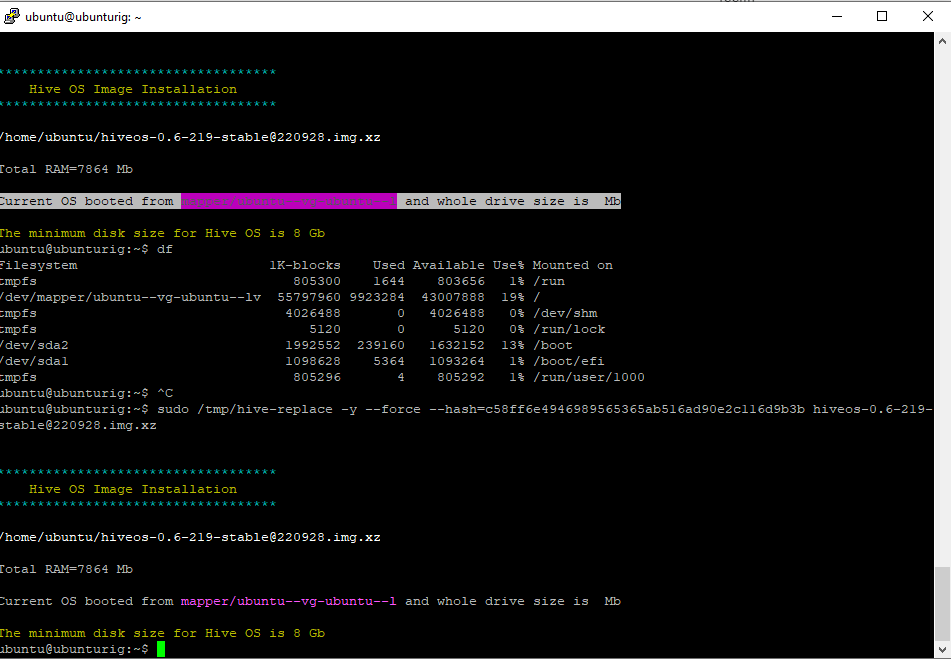Click the 'sudo /tmp/hive-replace' command text
This screenshot has height=659, width=951.
[x=245, y=409]
